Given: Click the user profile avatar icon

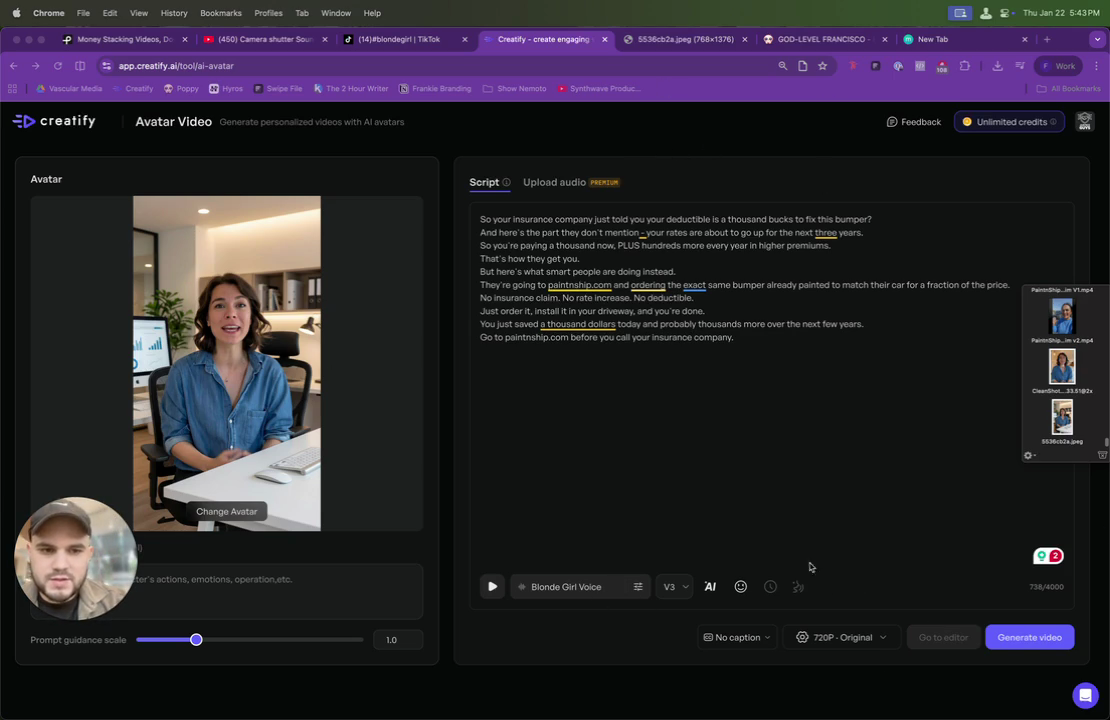Looking at the screenshot, I should coord(1085,121).
